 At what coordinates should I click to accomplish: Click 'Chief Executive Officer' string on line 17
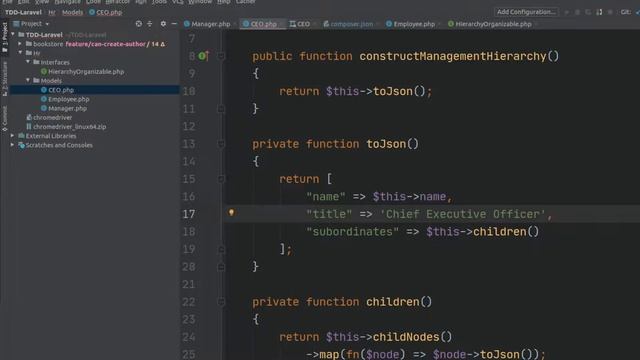tap(462, 214)
